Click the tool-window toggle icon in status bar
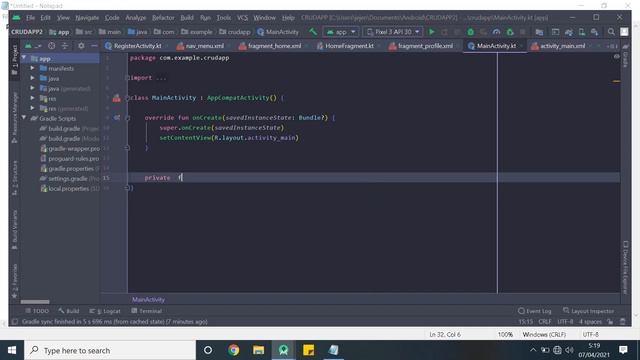Image resolution: width=640 pixels, height=360 pixels. coord(15,322)
